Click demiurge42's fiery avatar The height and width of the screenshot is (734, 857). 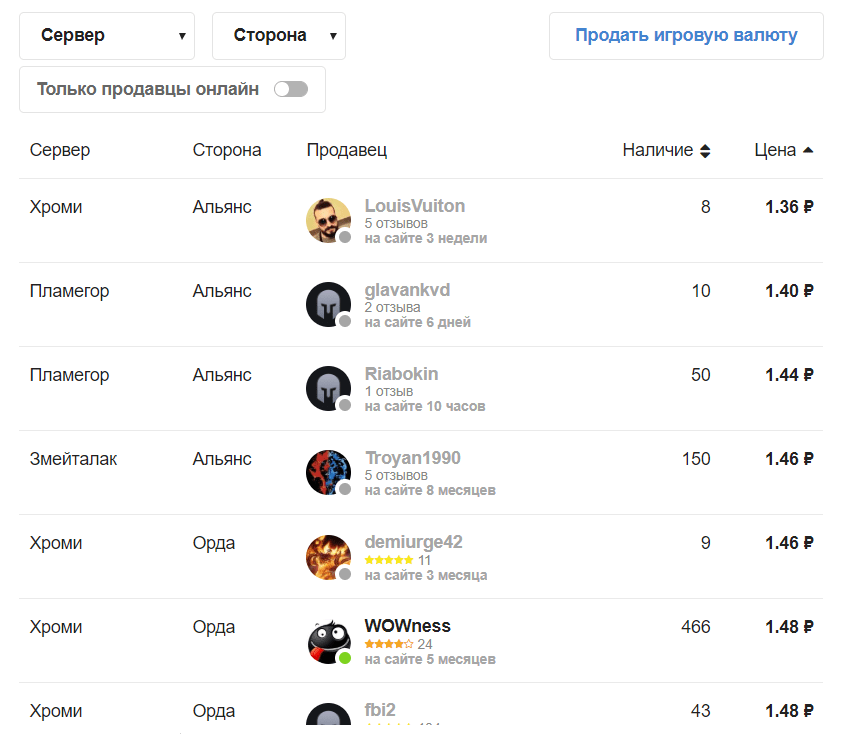(x=328, y=556)
